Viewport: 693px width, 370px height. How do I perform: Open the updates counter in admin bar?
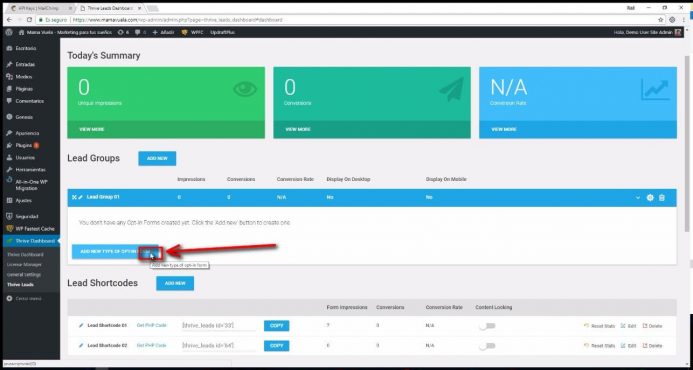point(123,32)
